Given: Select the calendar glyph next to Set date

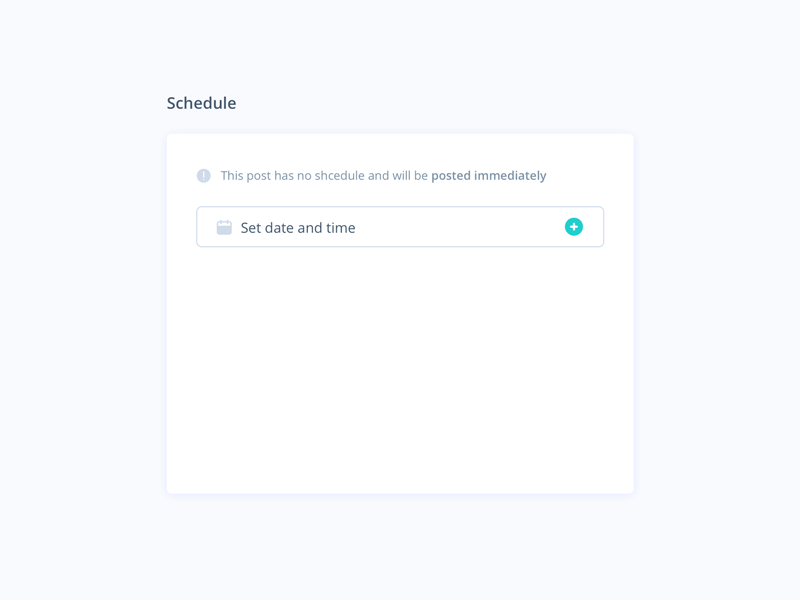Looking at the screenshot, I should [x=225, y=227].
